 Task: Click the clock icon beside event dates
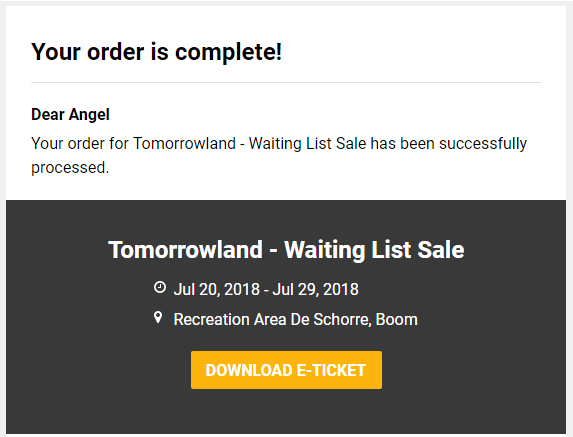[160, 287]
